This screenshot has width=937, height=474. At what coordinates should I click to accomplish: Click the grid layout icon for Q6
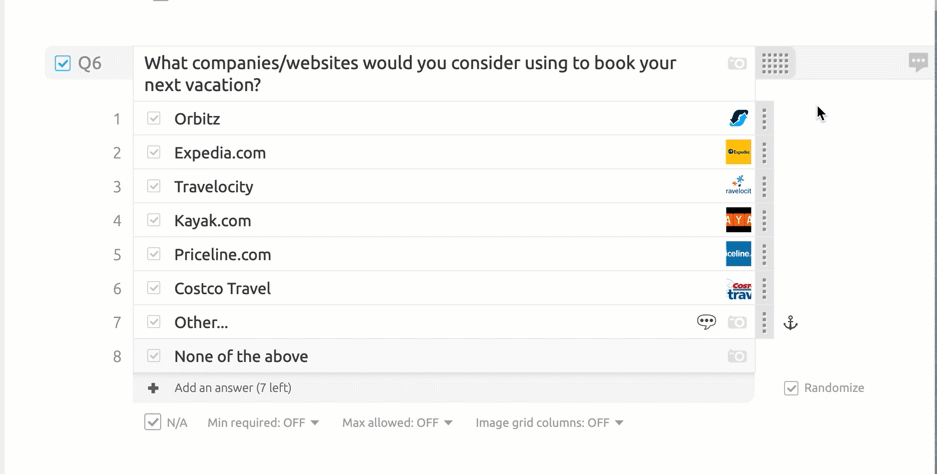775,63
